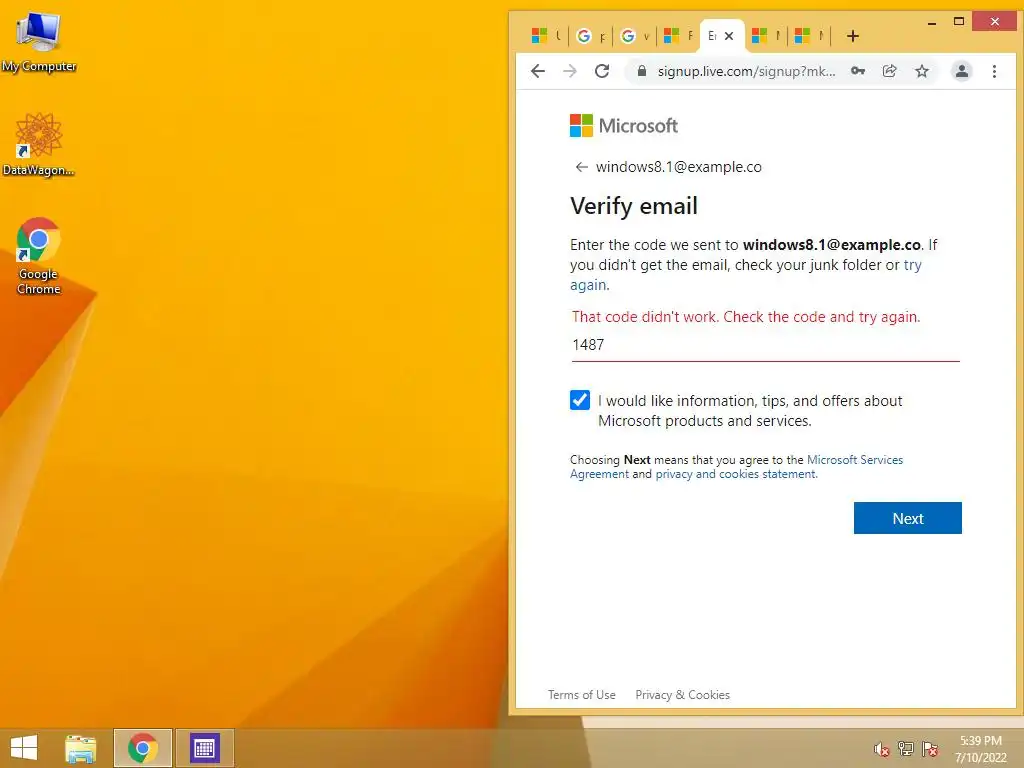Screen dimensions: 1024x768
Task: Open Privacy & Cookies footer link
Action: pyautogui.click(x=682, y=695)
